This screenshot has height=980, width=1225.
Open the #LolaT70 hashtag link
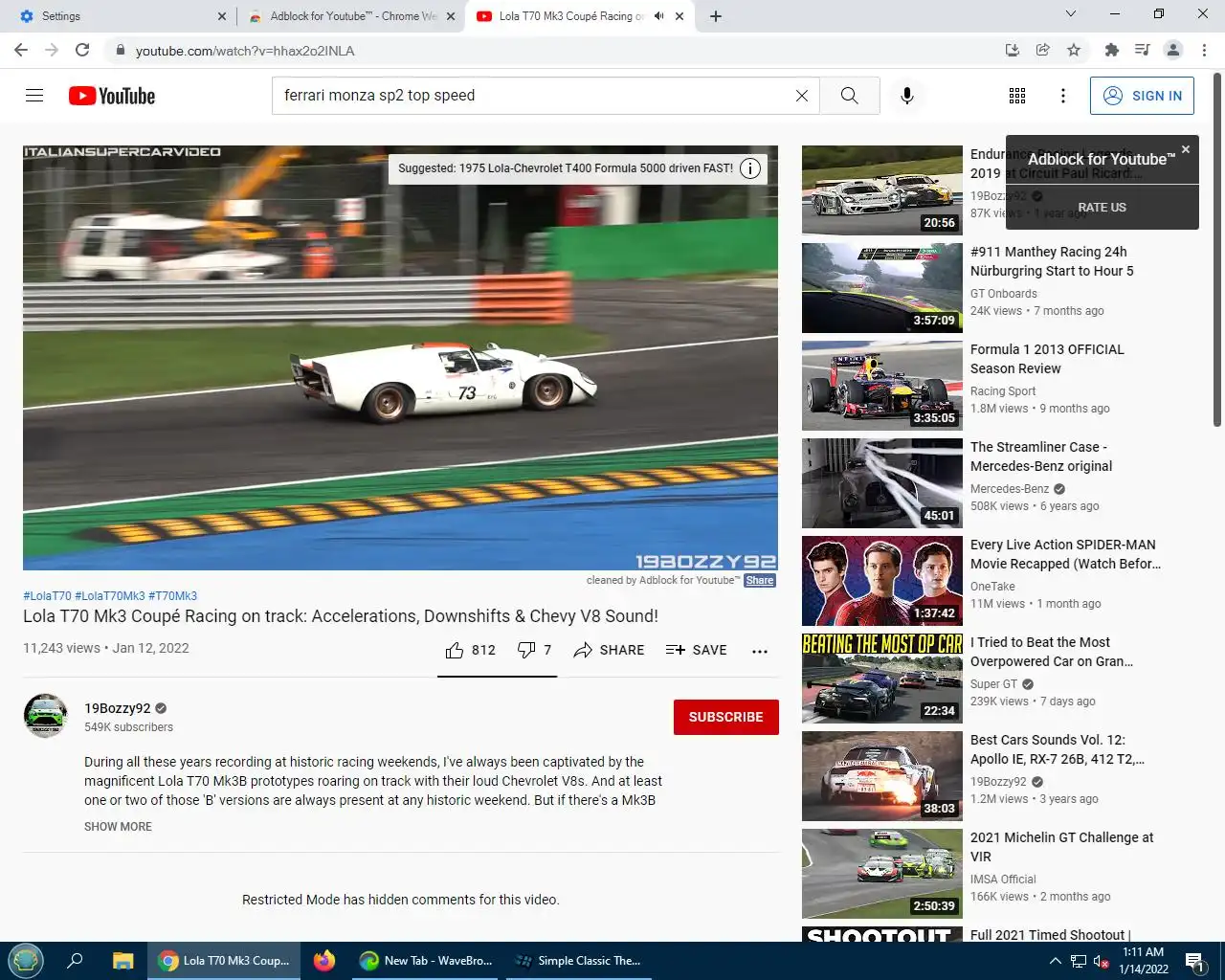coord(47,596)
